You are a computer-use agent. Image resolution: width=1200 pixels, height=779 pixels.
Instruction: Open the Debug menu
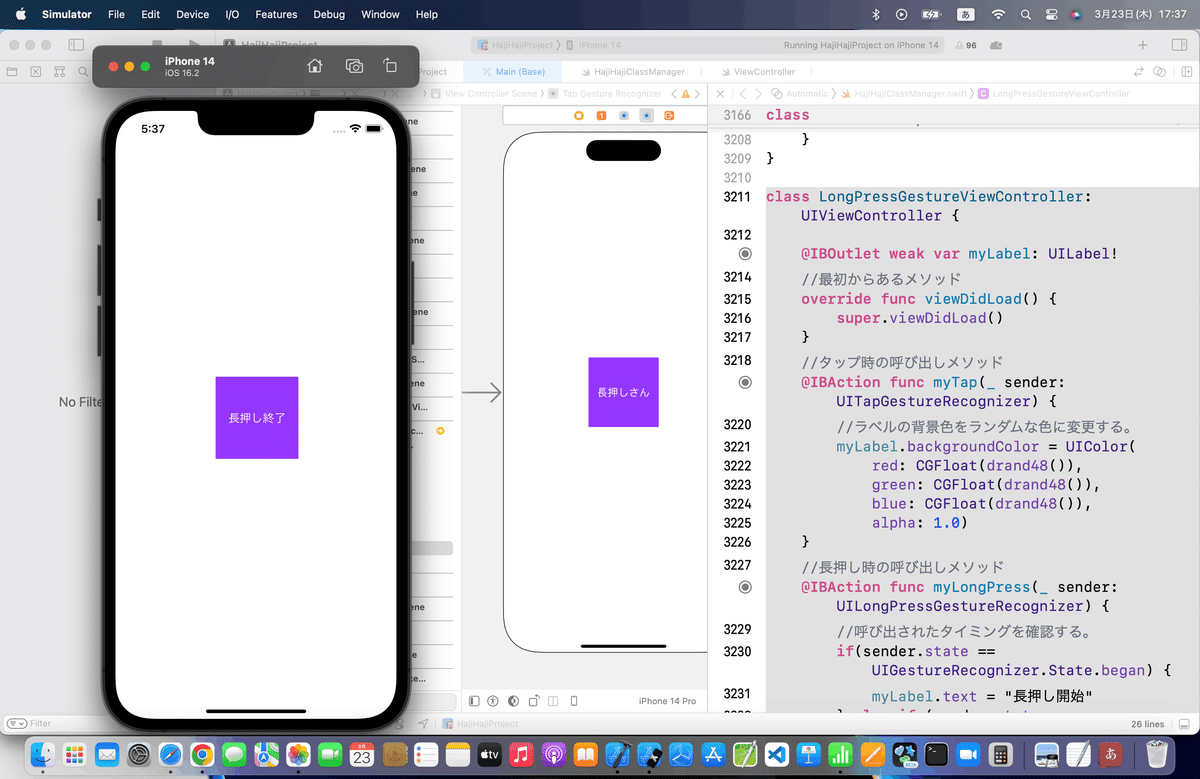pos(329,15)
